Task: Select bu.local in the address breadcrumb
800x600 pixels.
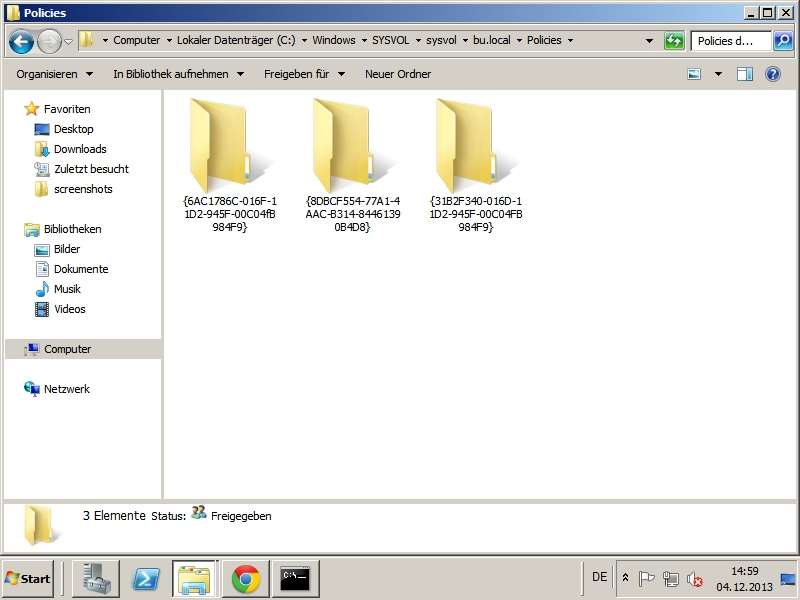Action: coord(491,40)
